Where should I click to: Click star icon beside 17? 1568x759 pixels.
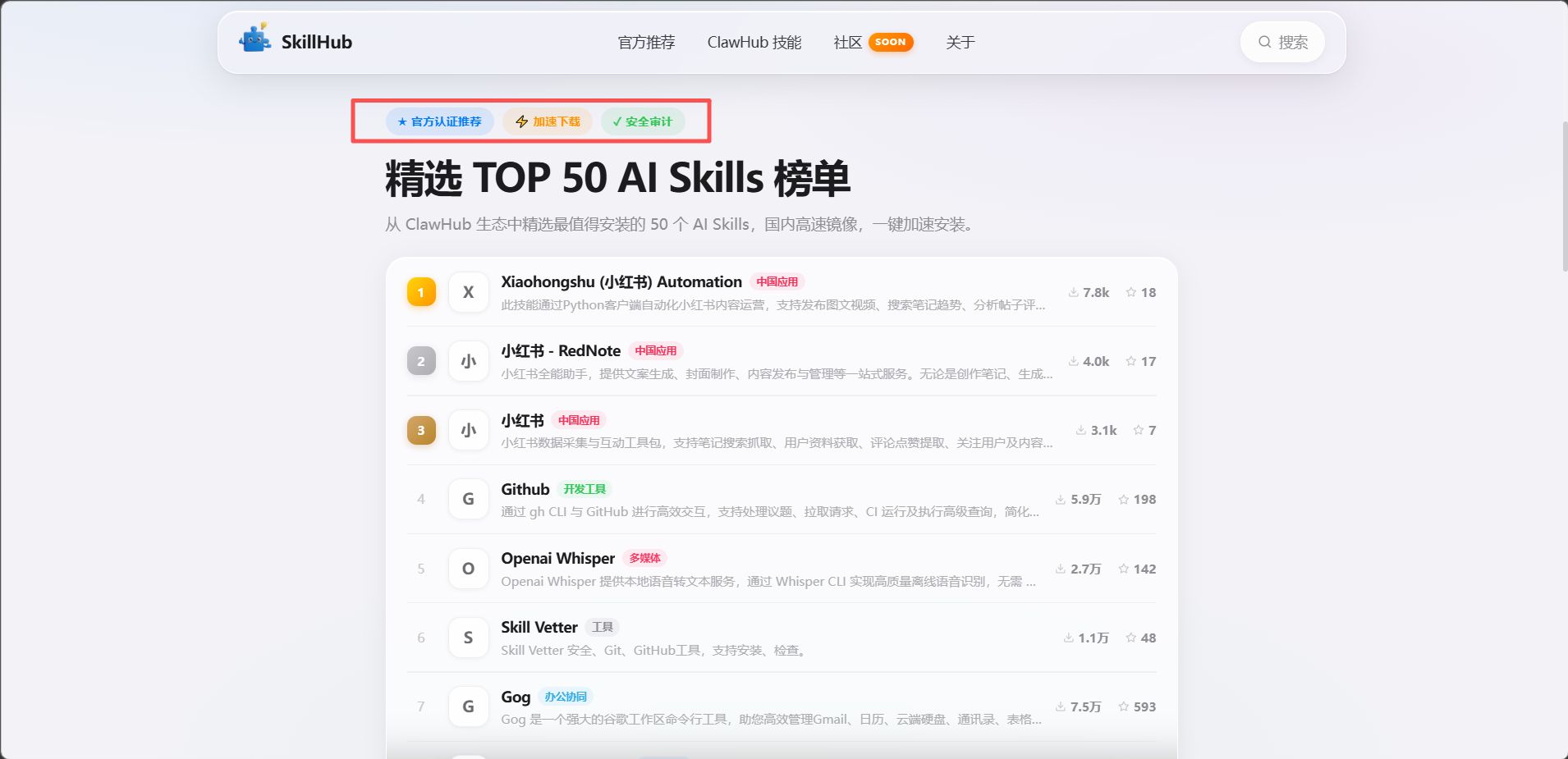click(1131, 361)
